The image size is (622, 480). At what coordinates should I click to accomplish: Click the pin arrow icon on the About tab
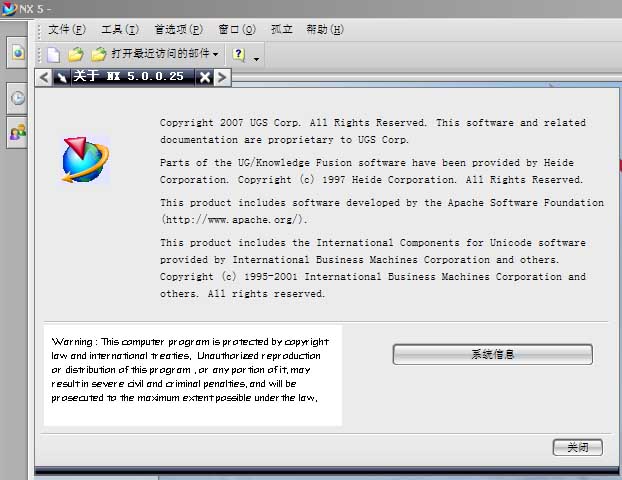point(61,77)
